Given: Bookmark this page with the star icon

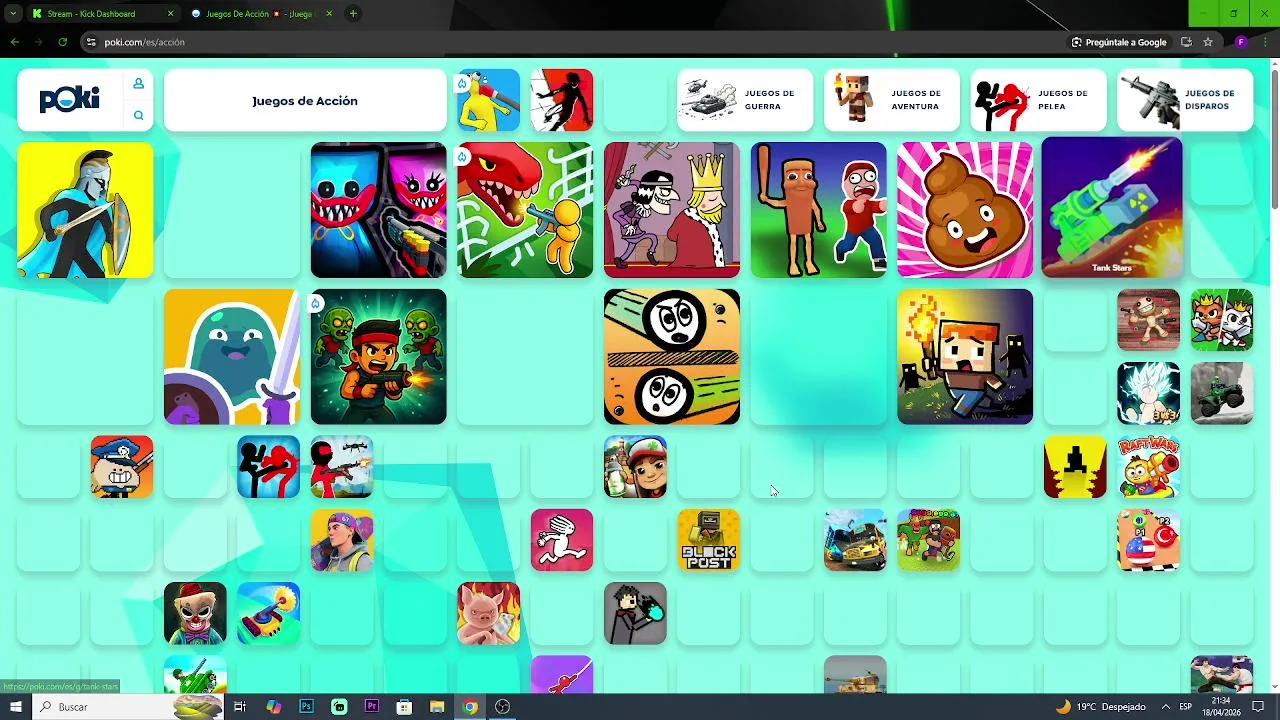Looking at the screenshot, I should pos(1208,42).
